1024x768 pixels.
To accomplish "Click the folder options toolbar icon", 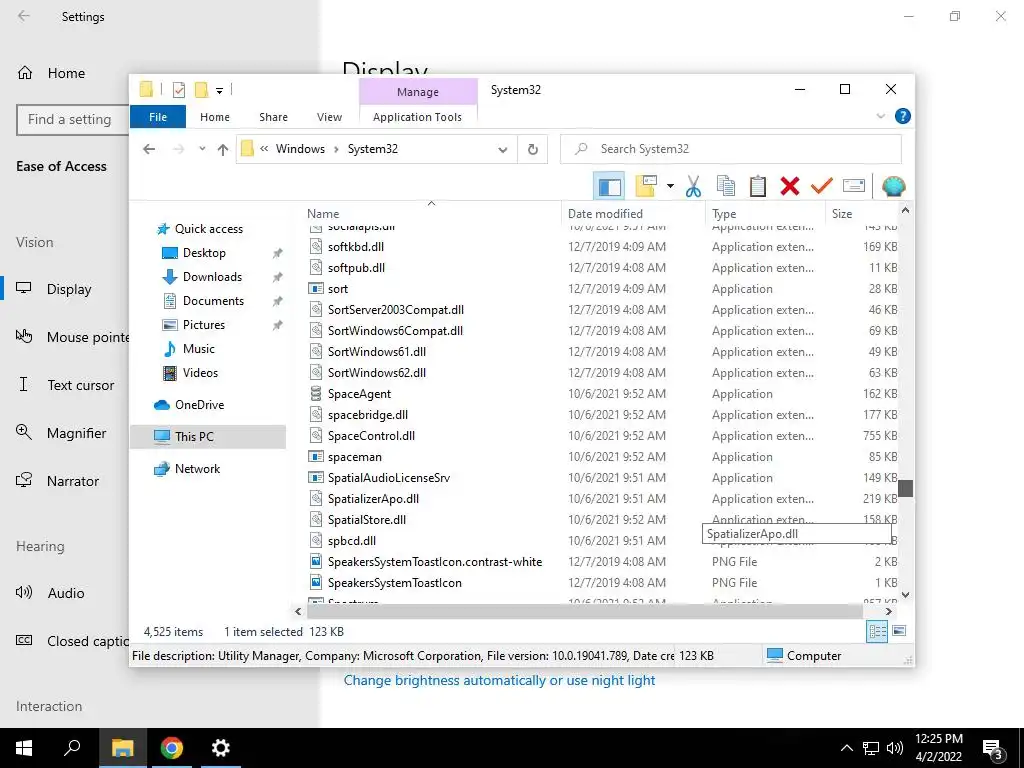I will pyautogui.click(x=647, y=187).
